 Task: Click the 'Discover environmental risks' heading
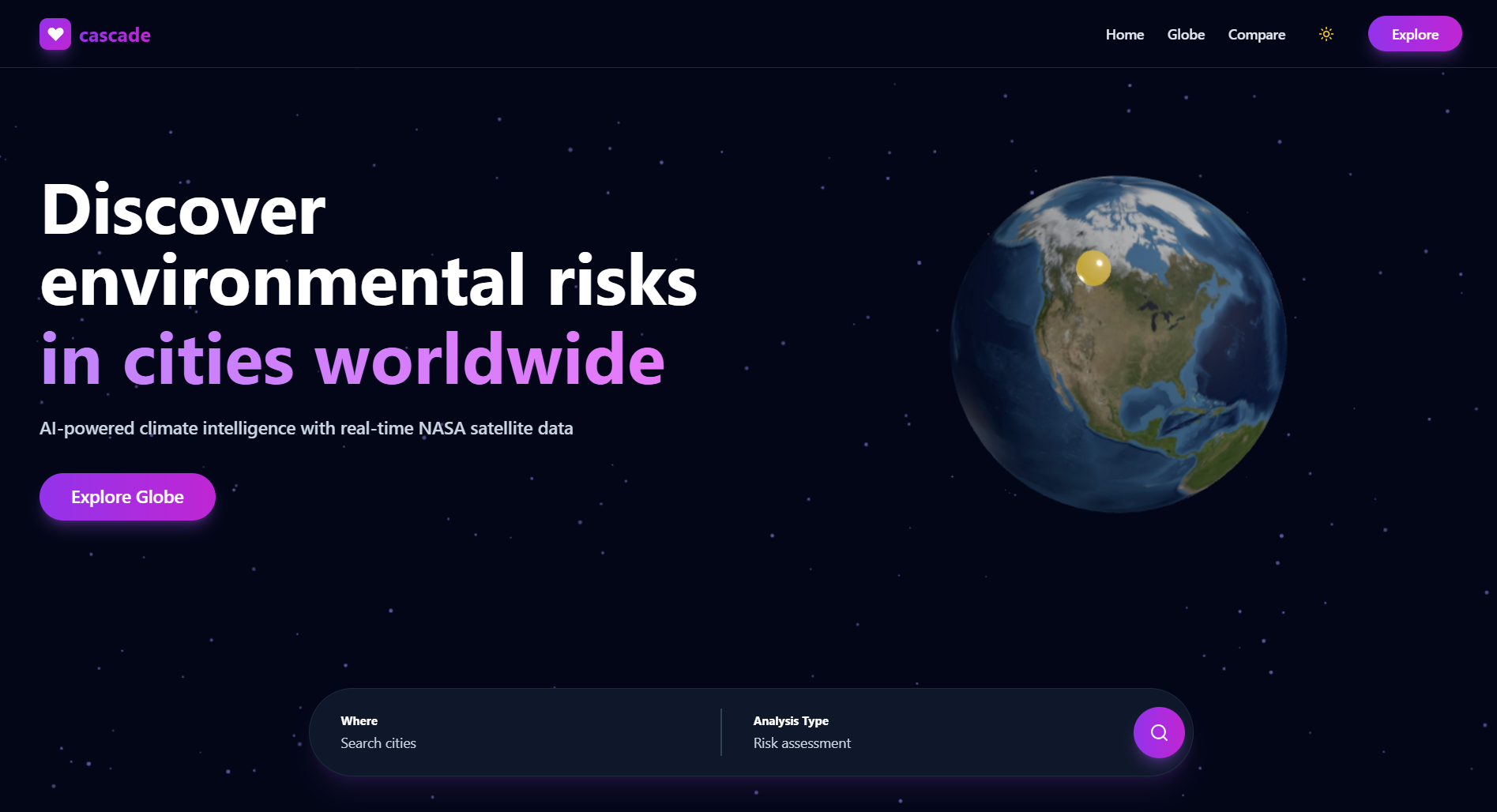coord(368,245)
